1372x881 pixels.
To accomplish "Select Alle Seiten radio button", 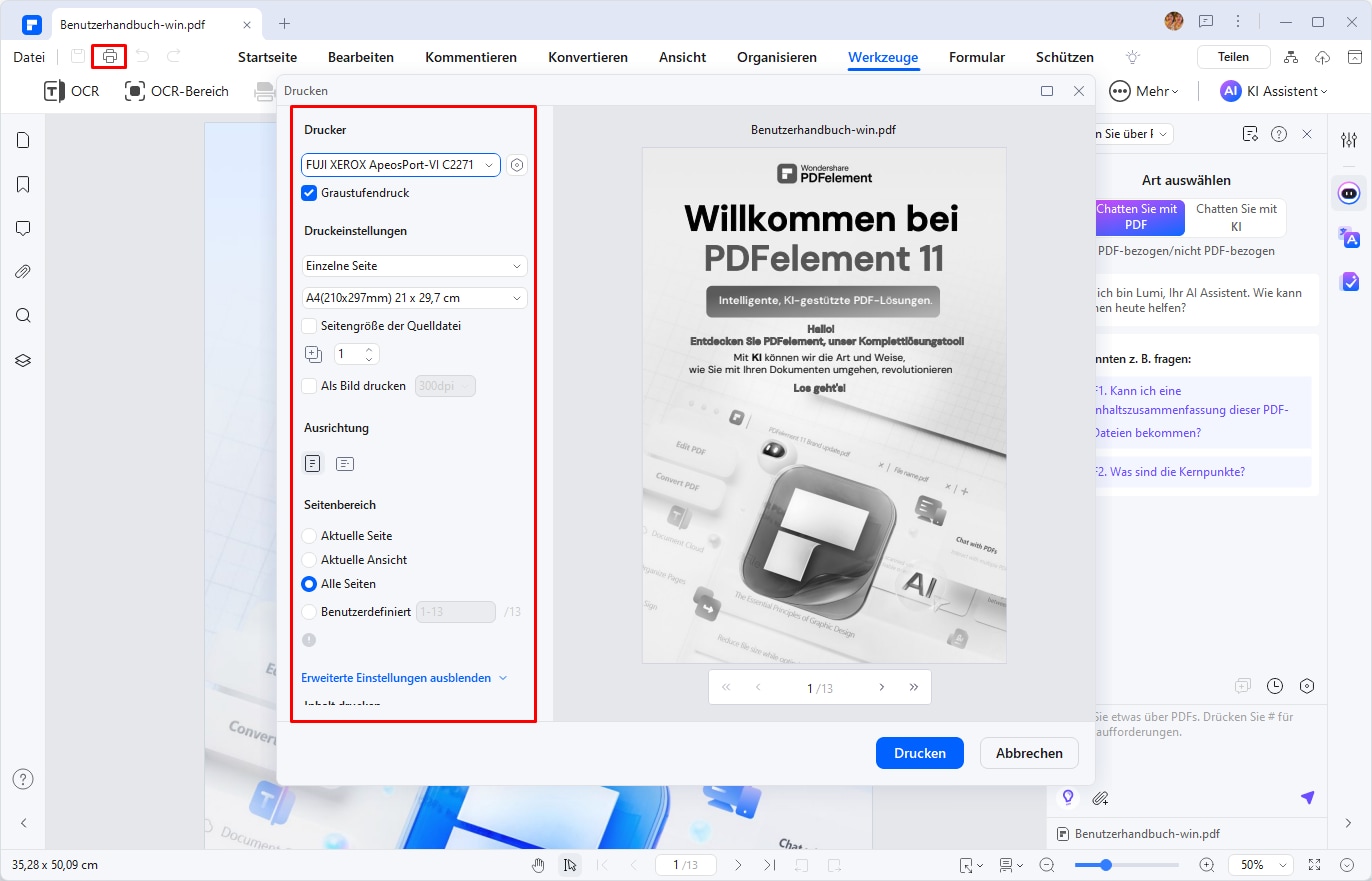I will (x=310, y=584).
